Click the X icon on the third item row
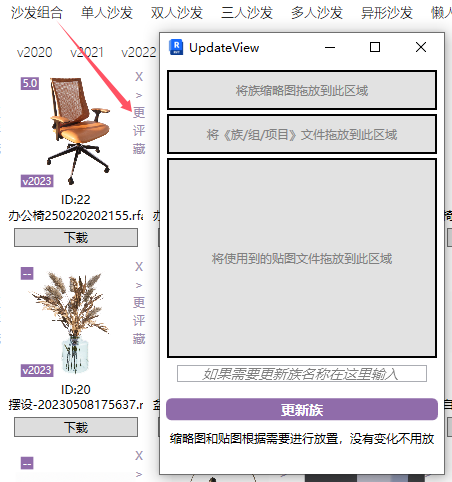This screenshot has width=452, height=482. [139, 456]
